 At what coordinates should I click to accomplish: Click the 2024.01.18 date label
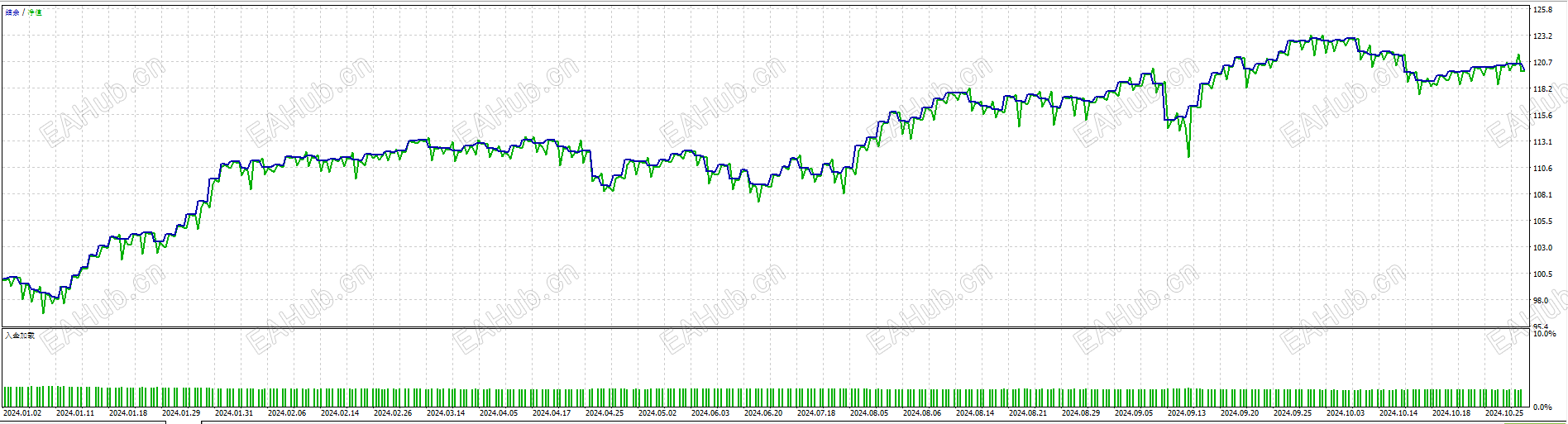pyautogui.click(x=128, y=413)
